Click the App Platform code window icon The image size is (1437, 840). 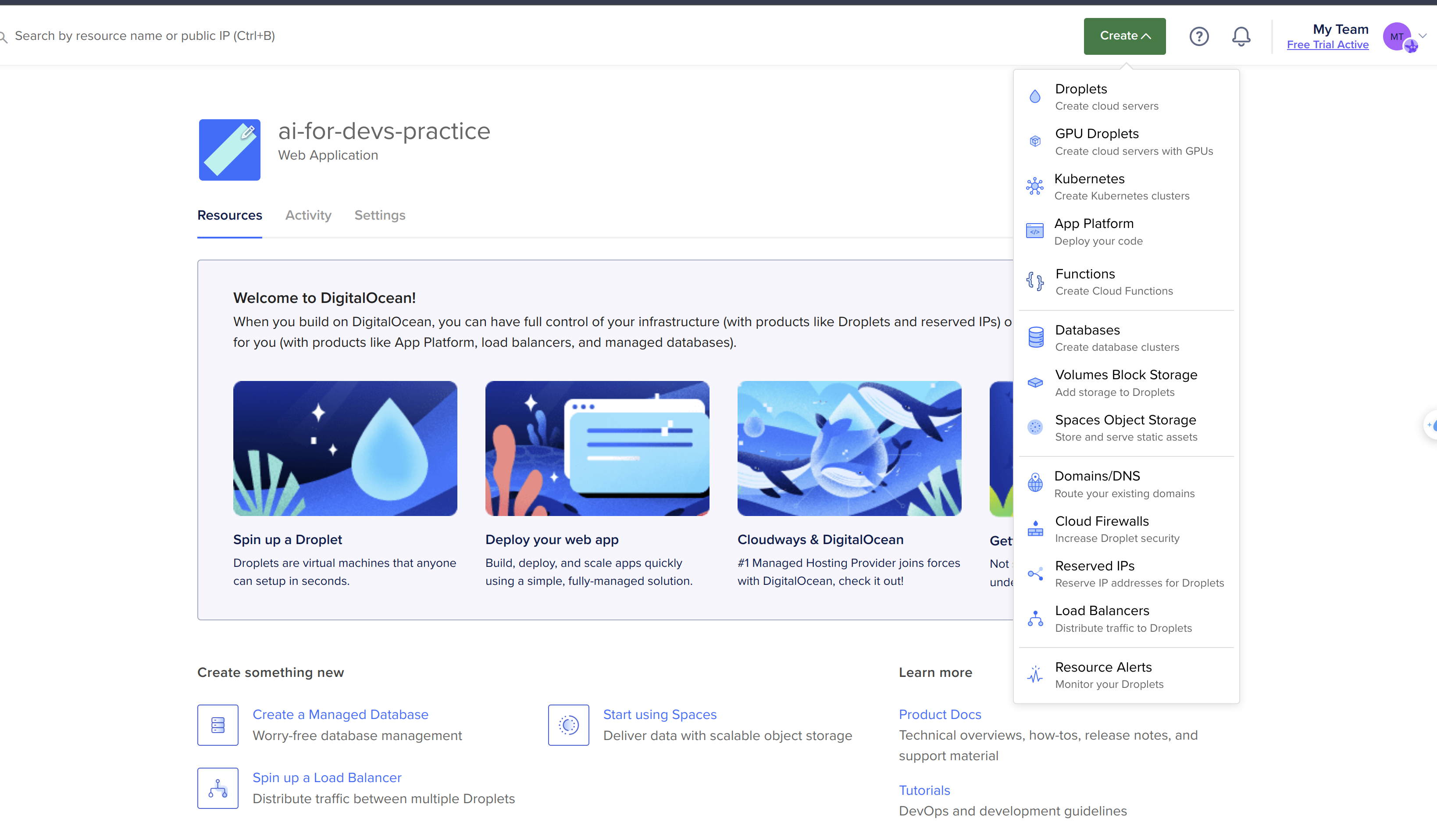pos(1034,231)
